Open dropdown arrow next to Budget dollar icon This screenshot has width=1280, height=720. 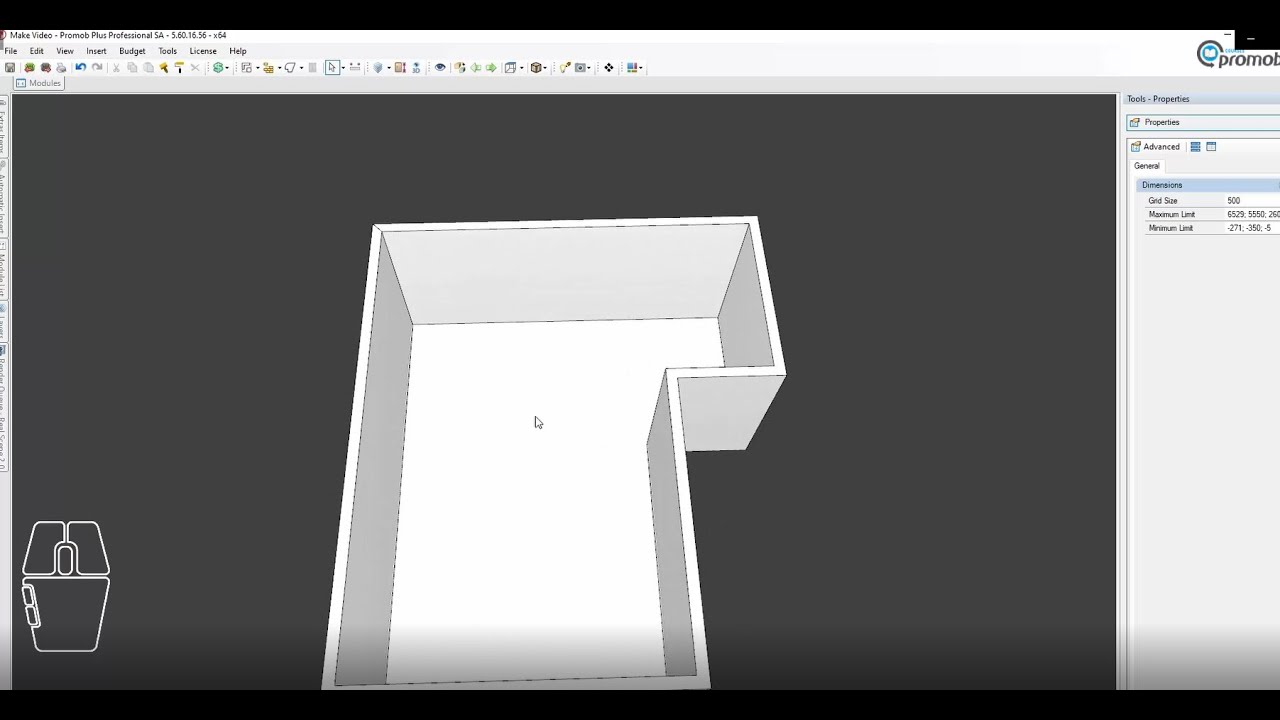pos(227,68)
